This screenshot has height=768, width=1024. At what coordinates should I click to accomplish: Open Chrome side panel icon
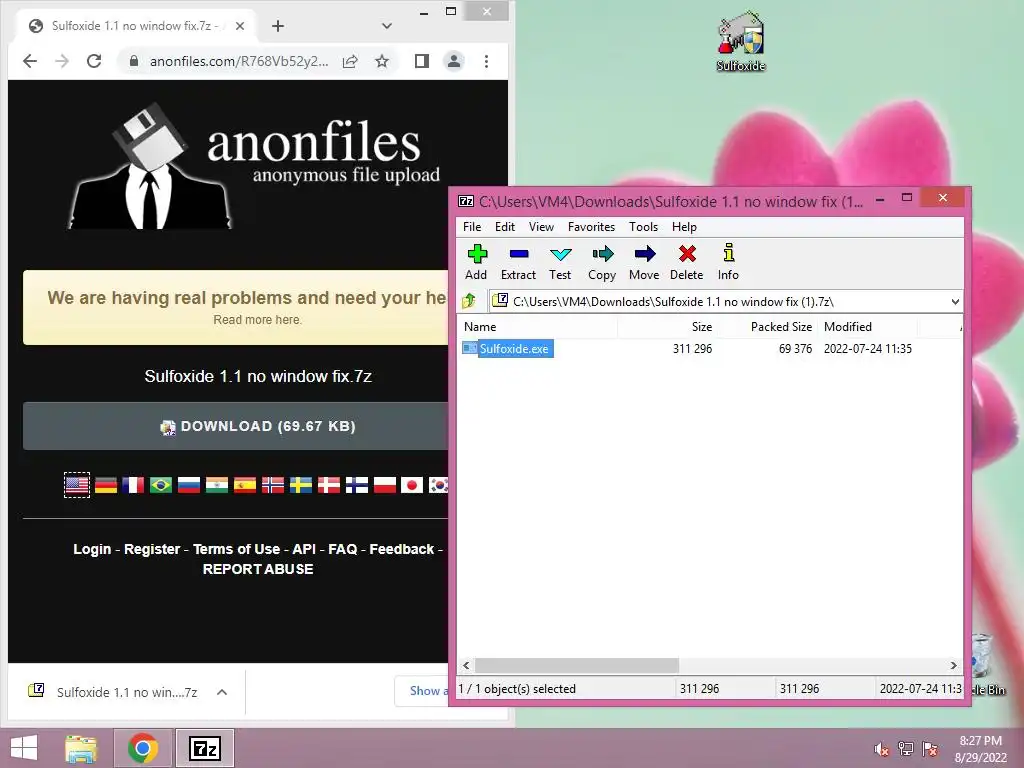(x=422, y=61)
